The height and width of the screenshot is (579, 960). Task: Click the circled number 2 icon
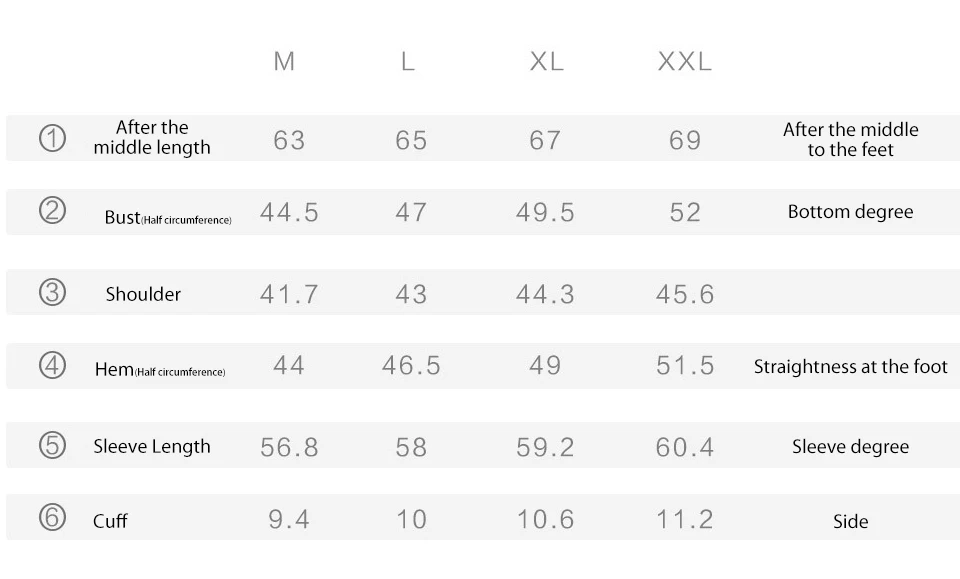[52, 210]
